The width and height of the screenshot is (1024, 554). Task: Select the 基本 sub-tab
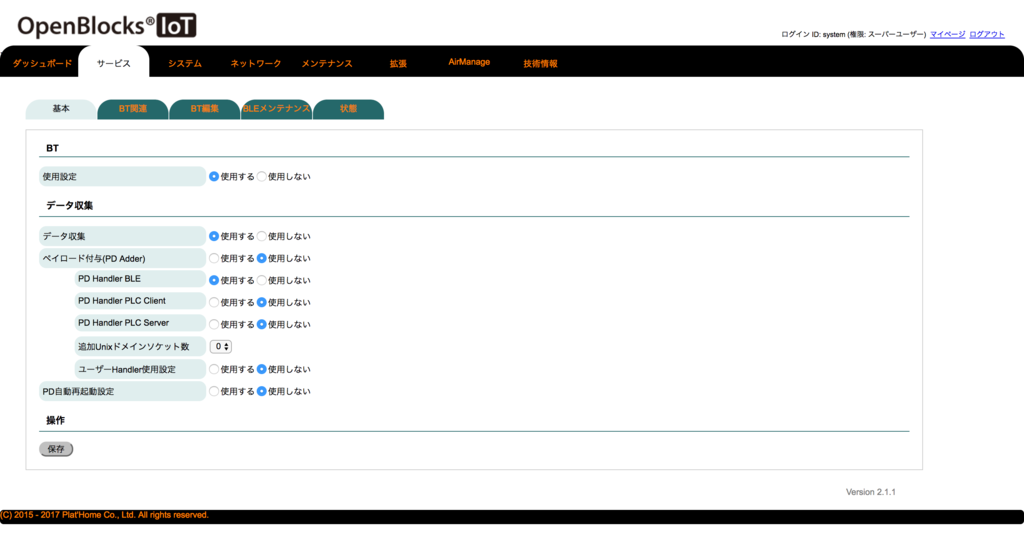(61, 109)
